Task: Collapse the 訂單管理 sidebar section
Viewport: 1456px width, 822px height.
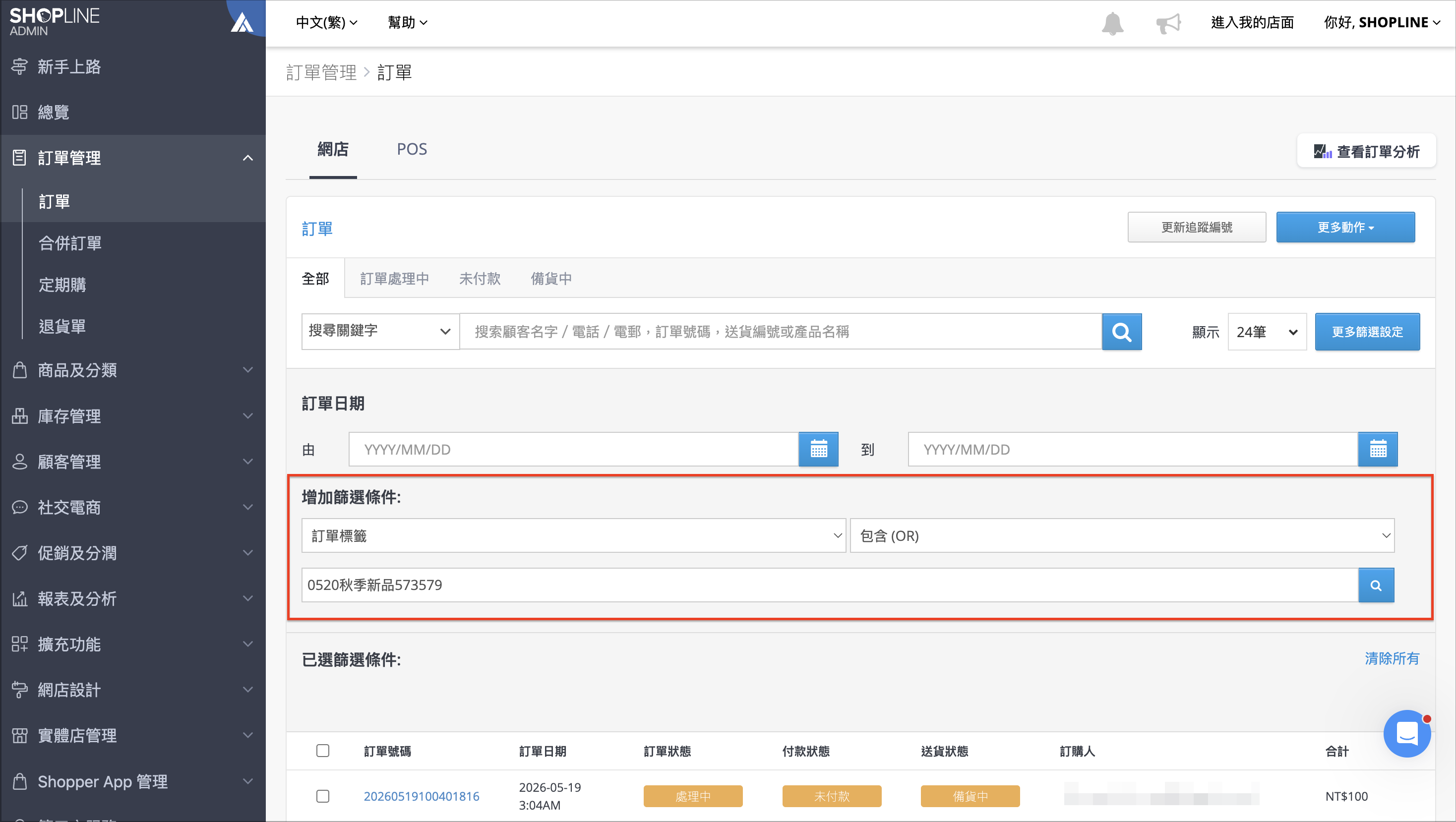Action: 247,158
